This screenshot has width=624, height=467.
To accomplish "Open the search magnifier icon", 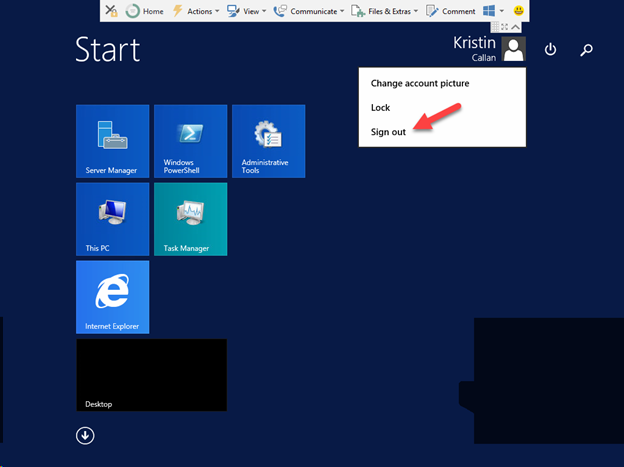I will [586, 50].
